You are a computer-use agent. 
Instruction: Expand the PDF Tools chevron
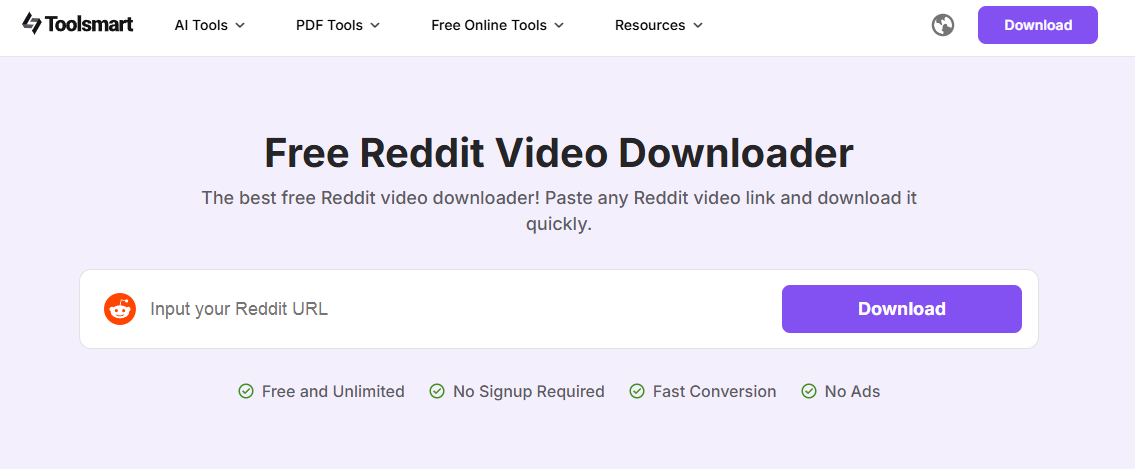coord(375,25)
